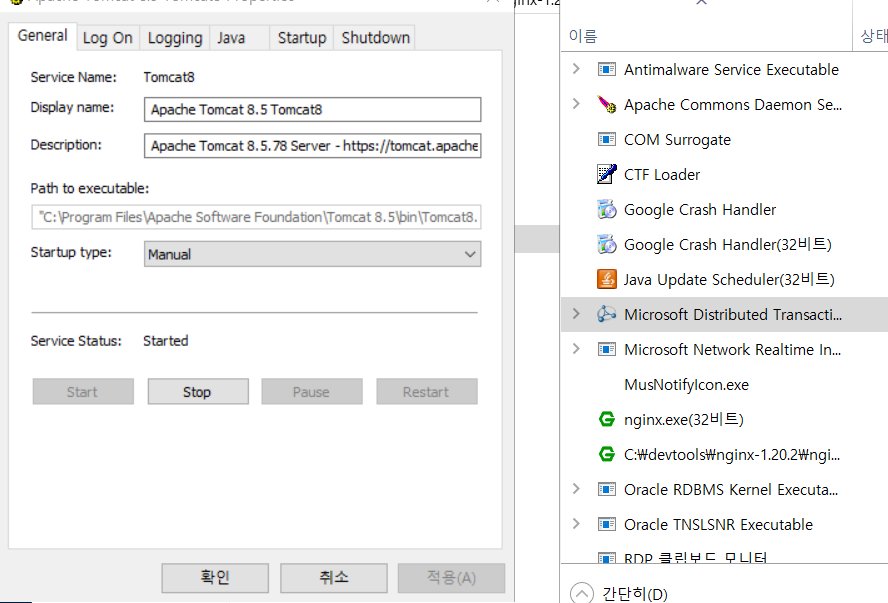Expand the Oracle RDBMS Kernel Executable row
The width and height of the screenshot is (888, 603).
tap(576, 489)
